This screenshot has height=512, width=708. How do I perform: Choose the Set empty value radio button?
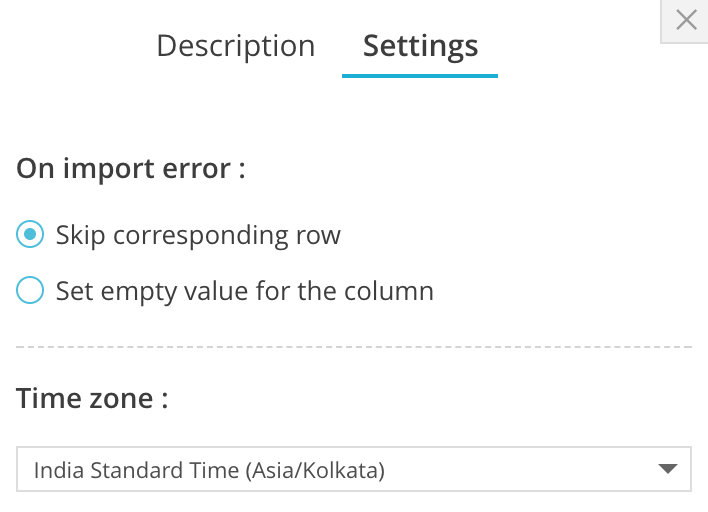coord(30,291)
